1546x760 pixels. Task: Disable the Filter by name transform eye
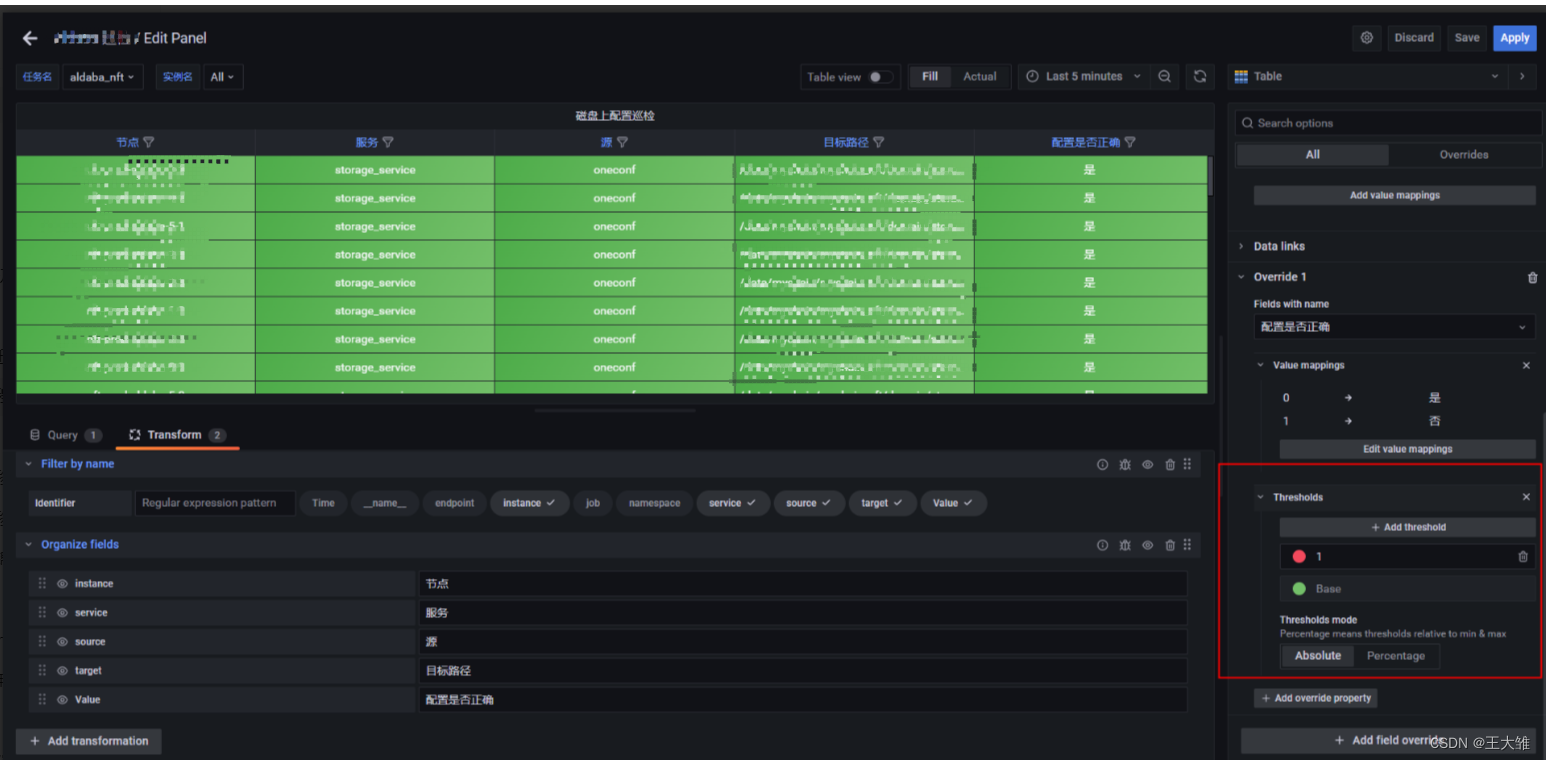(1147, 465)
